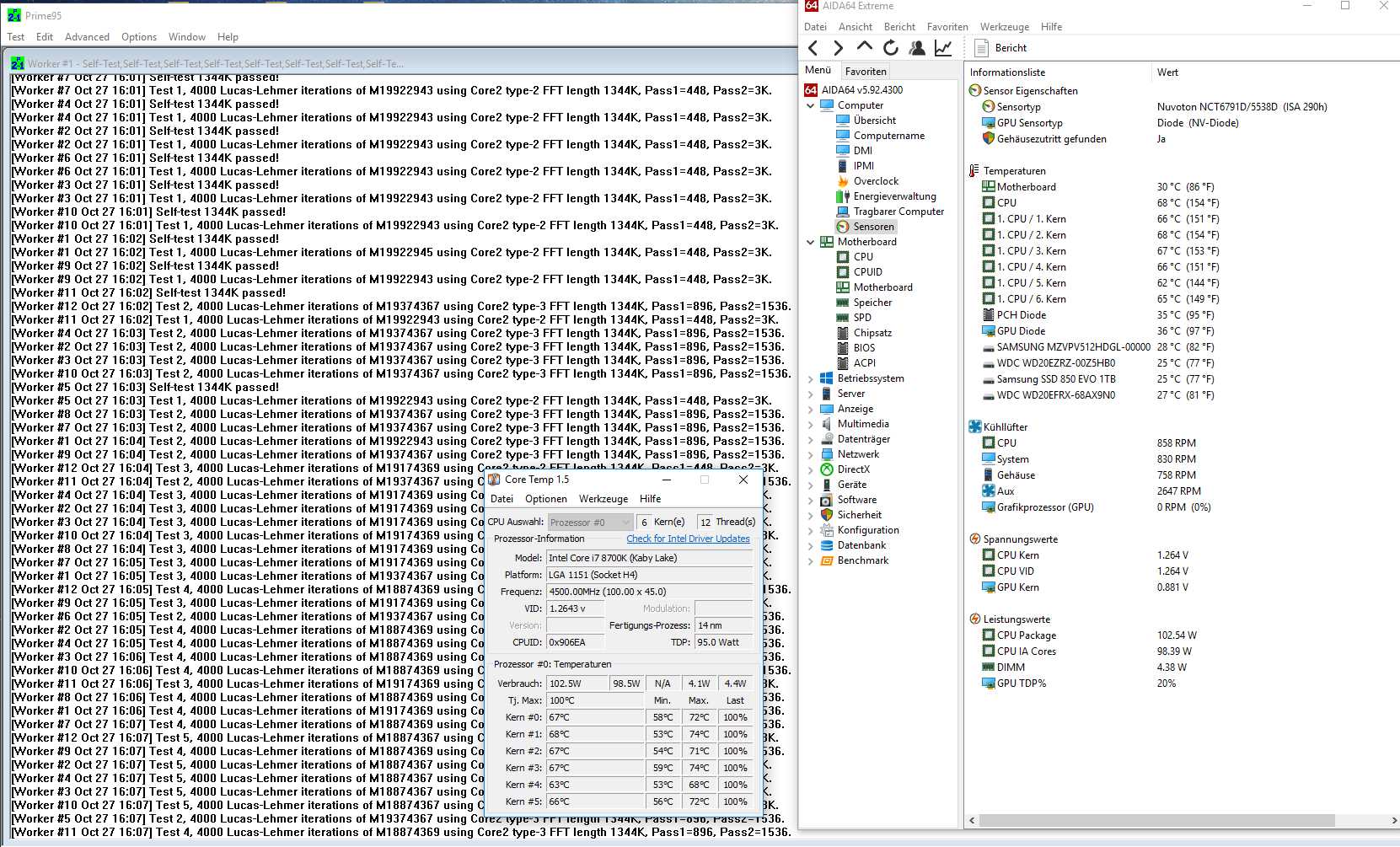Click the horizontal scrollbar in AIDA64 list

(1156, 821)
